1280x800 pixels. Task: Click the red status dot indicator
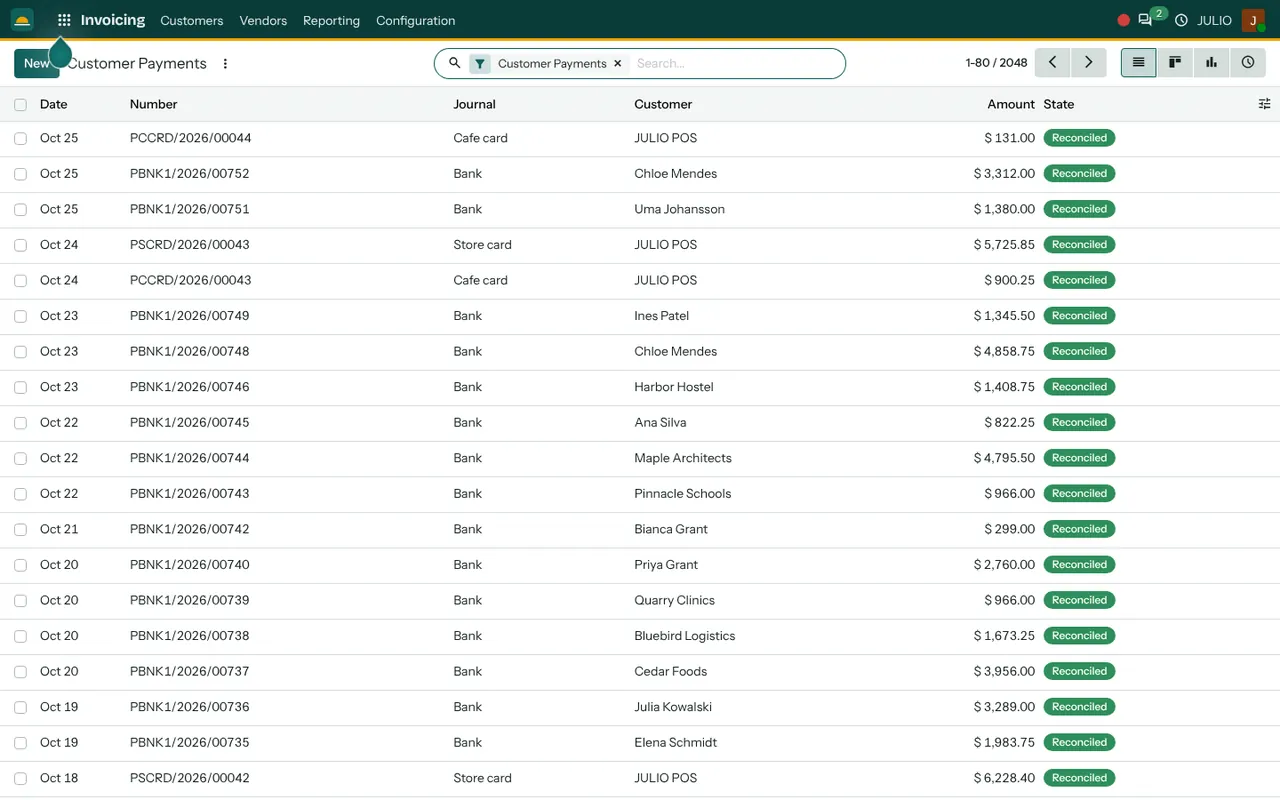coord(1124,20)
